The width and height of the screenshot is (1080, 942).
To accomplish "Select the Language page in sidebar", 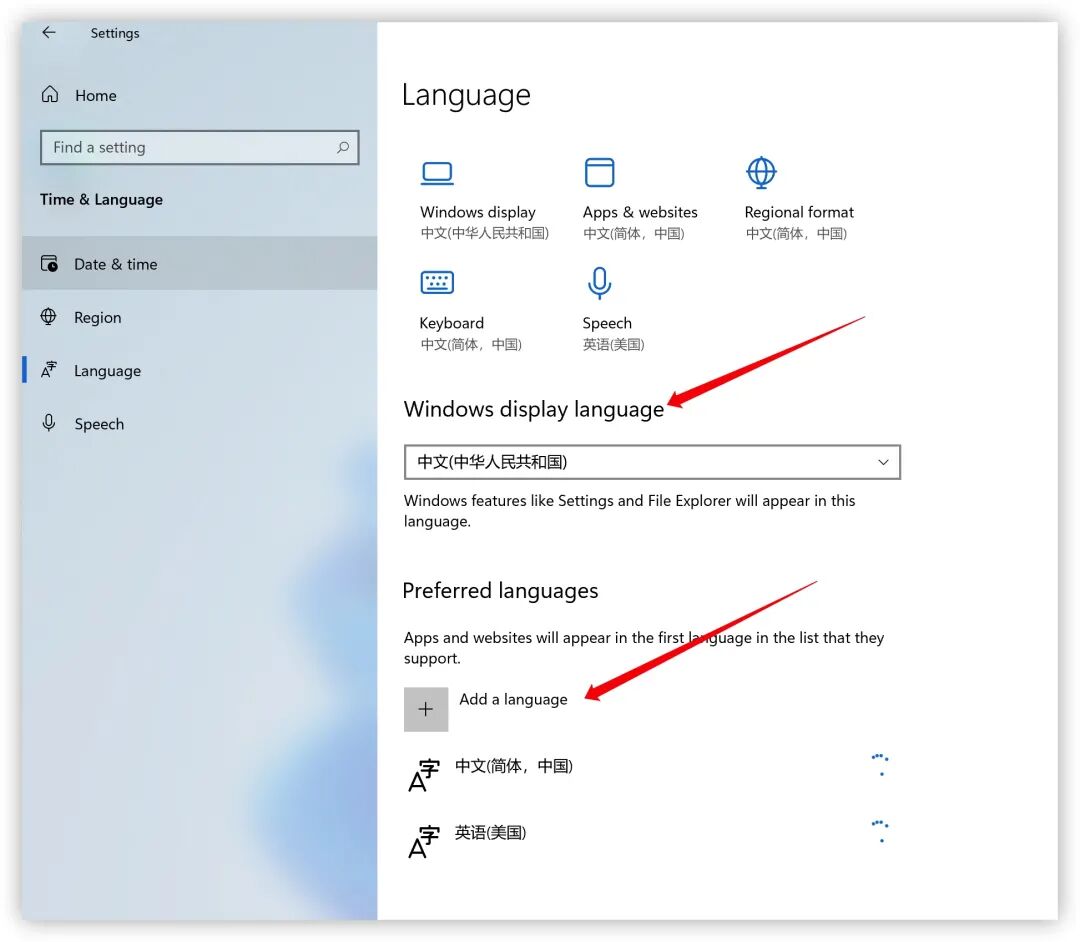I will click(107, 370).
